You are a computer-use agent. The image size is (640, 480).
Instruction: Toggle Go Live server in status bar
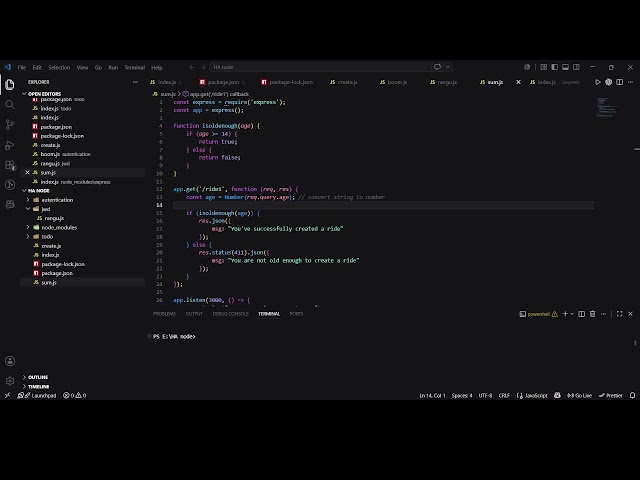coord(579,395)
